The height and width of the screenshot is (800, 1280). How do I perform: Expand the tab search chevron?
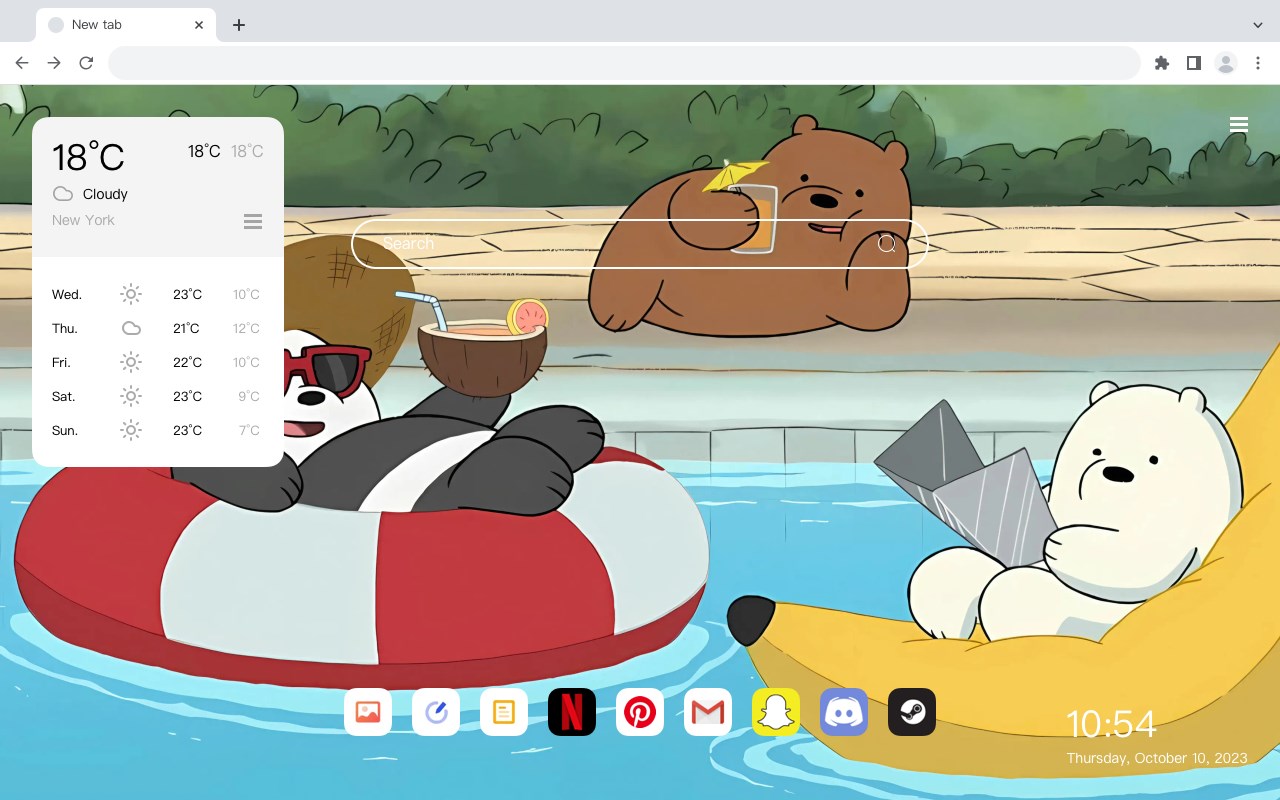(1258, 25)
